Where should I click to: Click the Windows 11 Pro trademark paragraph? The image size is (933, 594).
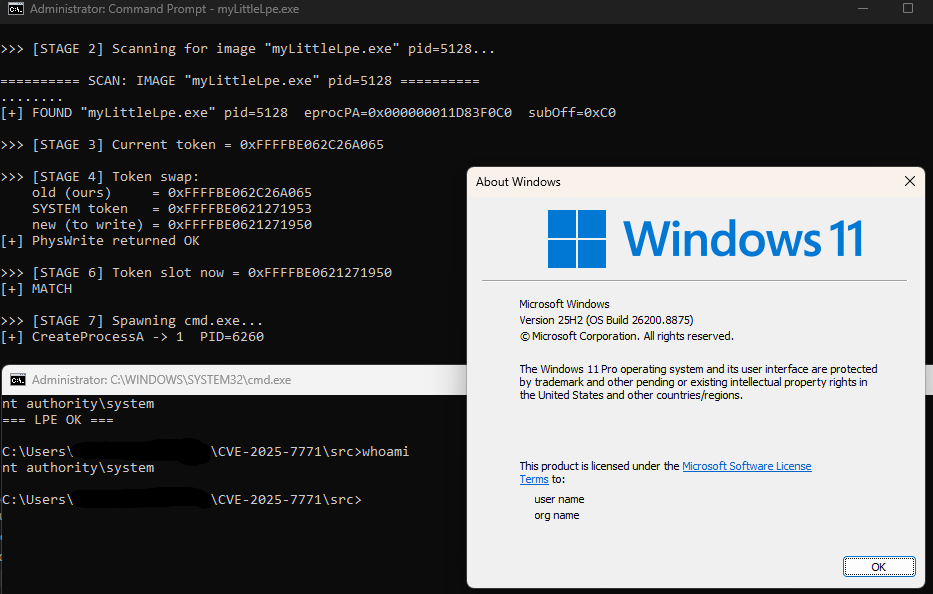point(699,382)
